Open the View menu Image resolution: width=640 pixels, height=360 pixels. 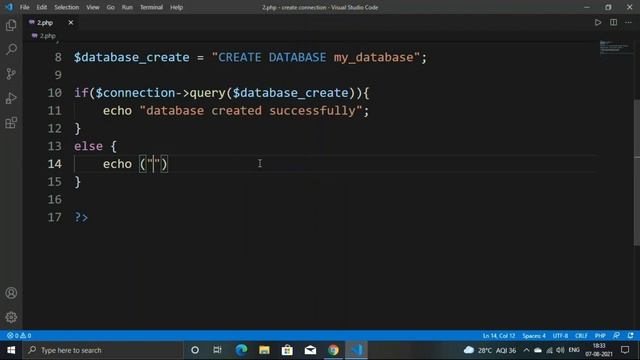click(93, 7)
